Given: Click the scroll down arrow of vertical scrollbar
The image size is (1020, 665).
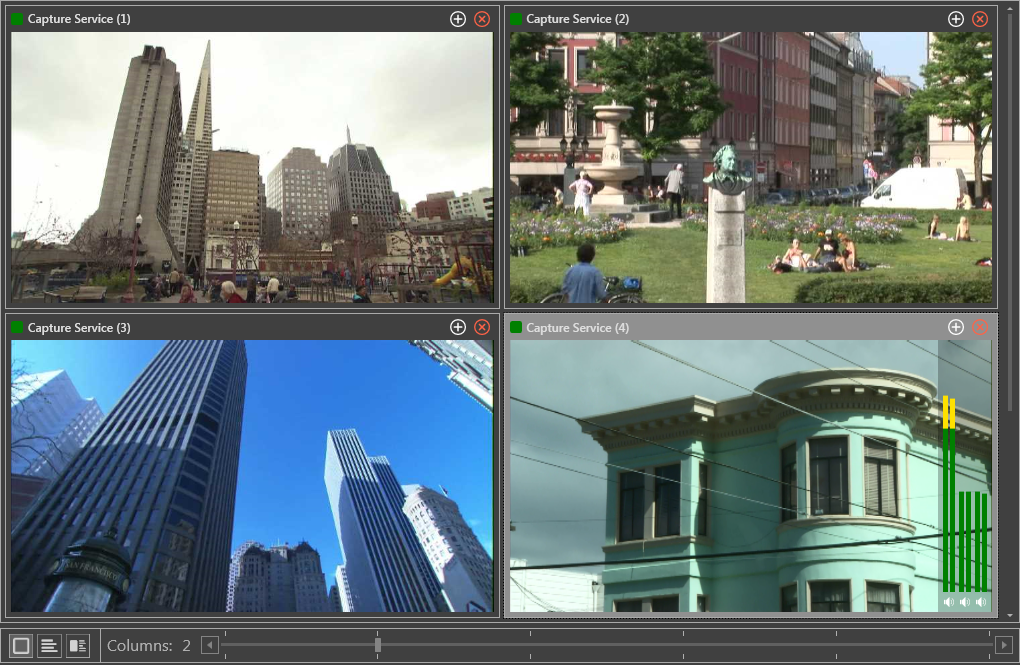Looking at the screenshot, I should [x=1012, y=615].
